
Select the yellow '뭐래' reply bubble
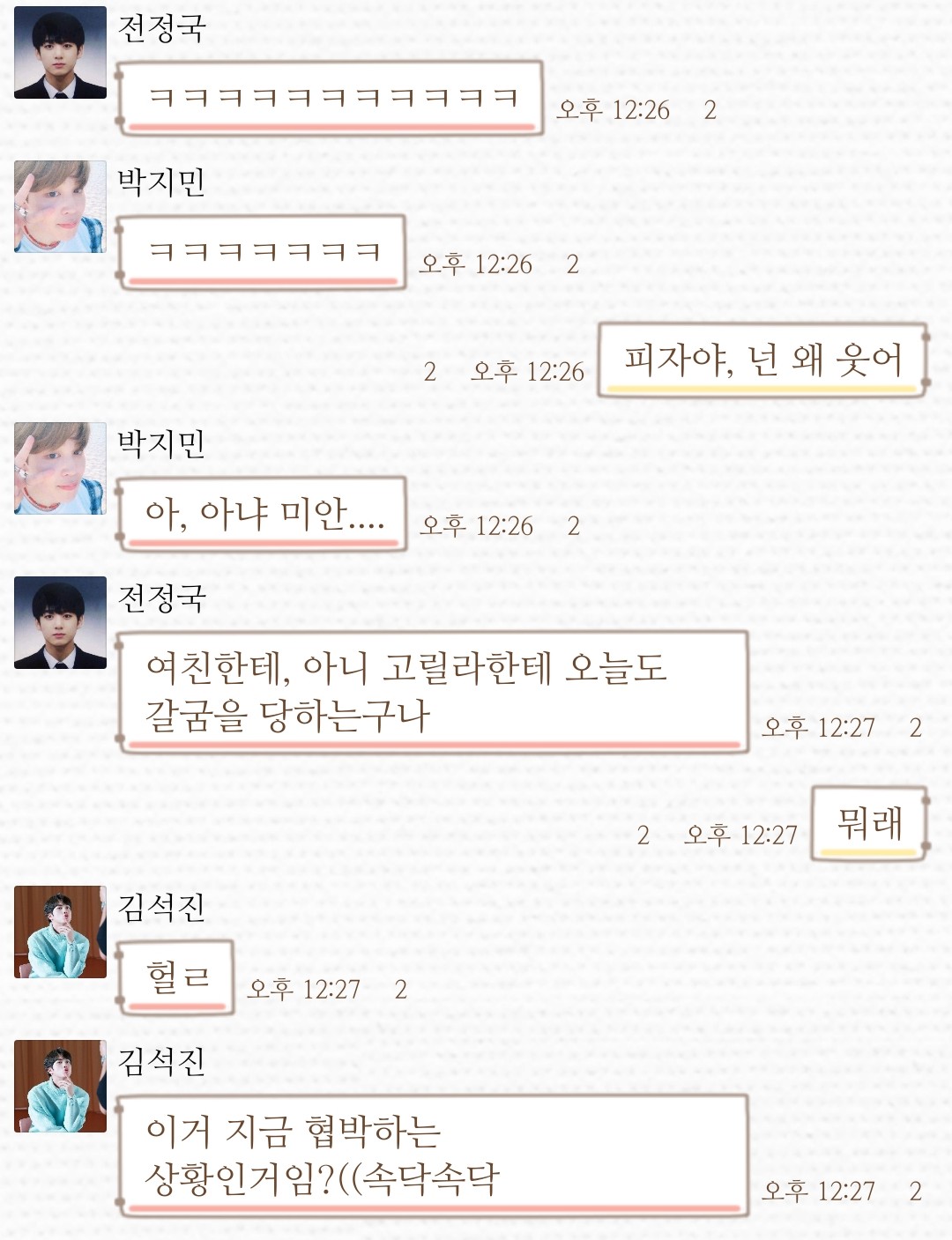[x=870, y=824]
